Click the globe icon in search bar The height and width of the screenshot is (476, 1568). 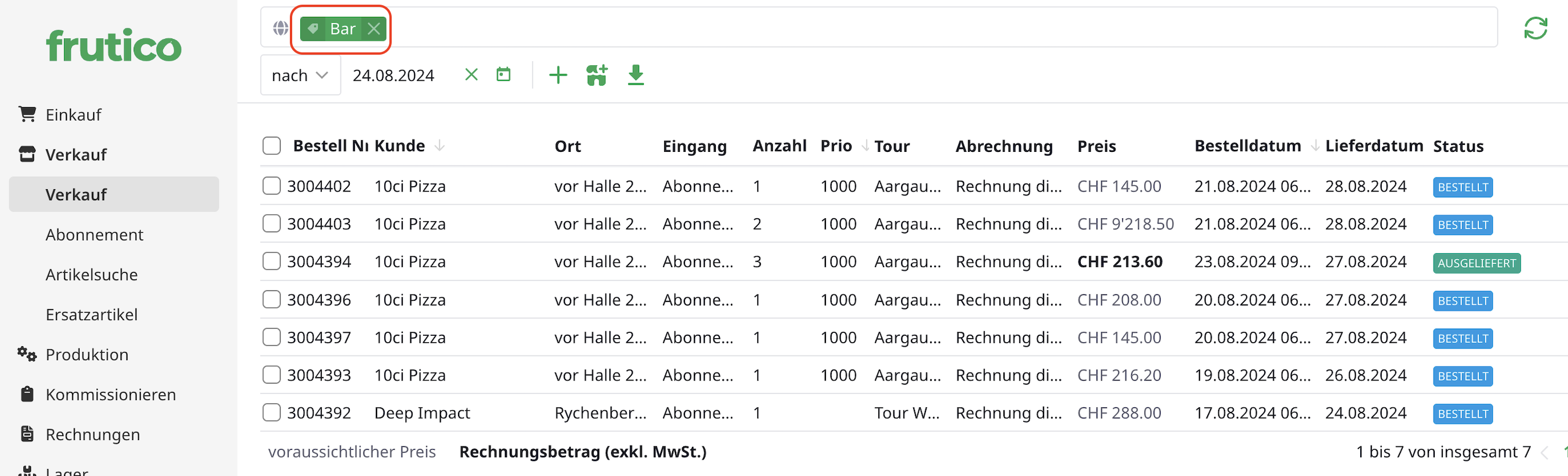[x=281, y=28]
